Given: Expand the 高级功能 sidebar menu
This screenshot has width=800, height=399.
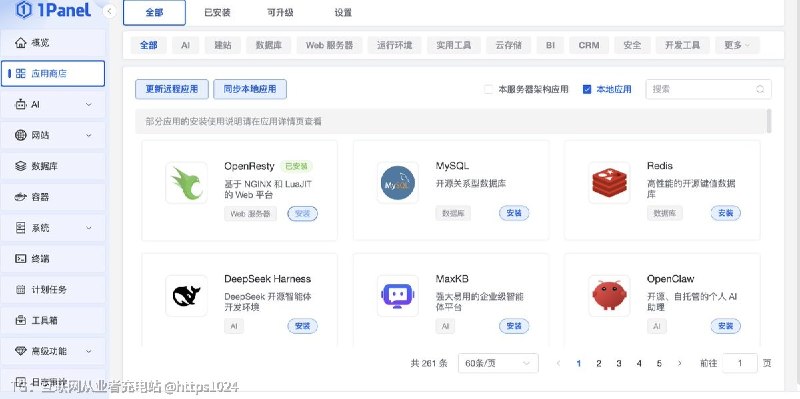Looking at the screenshot, I should pyautogui.click(x=53, y=351).
